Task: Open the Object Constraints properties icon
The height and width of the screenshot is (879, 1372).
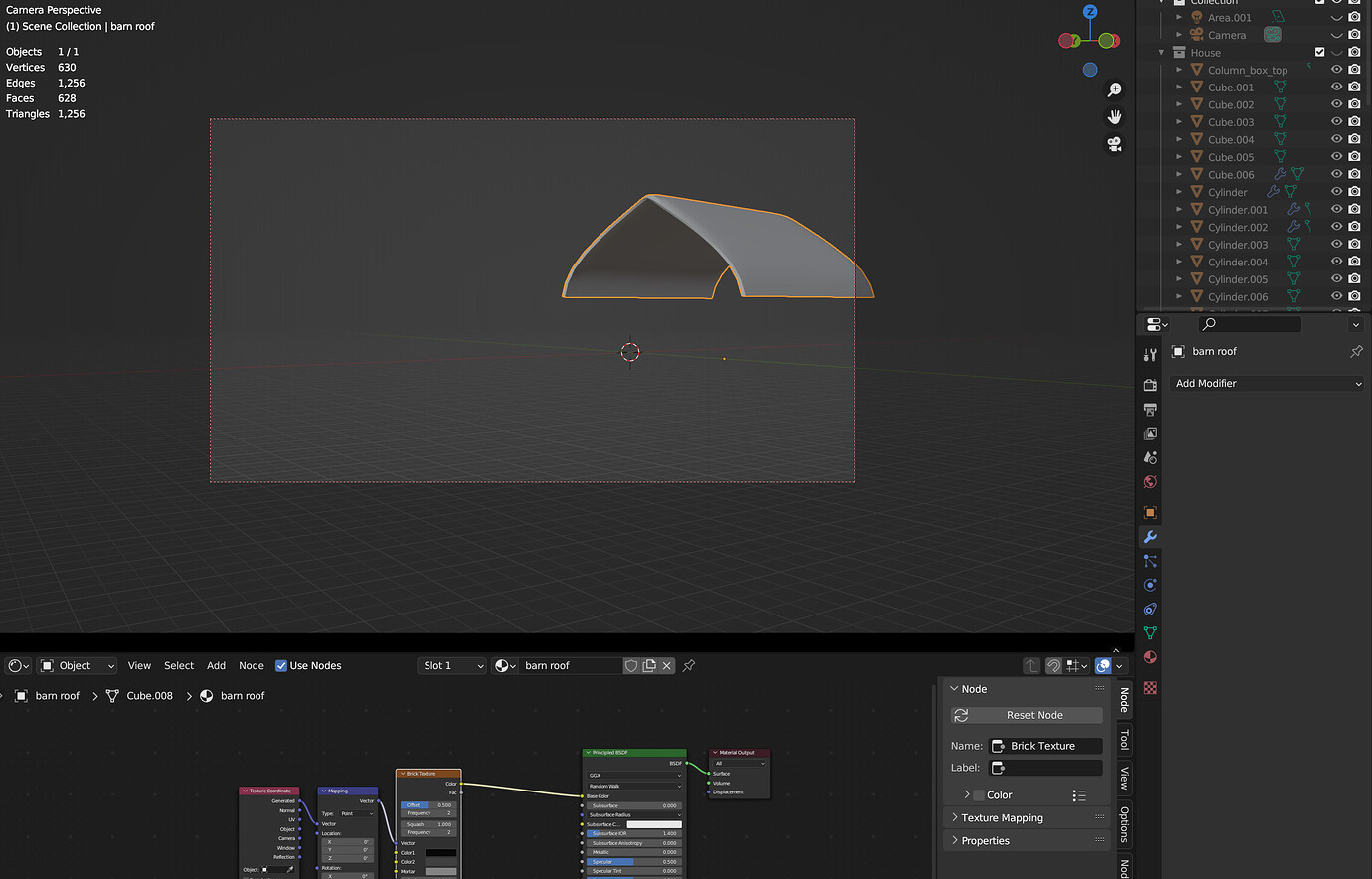Action: [1150, 609]
